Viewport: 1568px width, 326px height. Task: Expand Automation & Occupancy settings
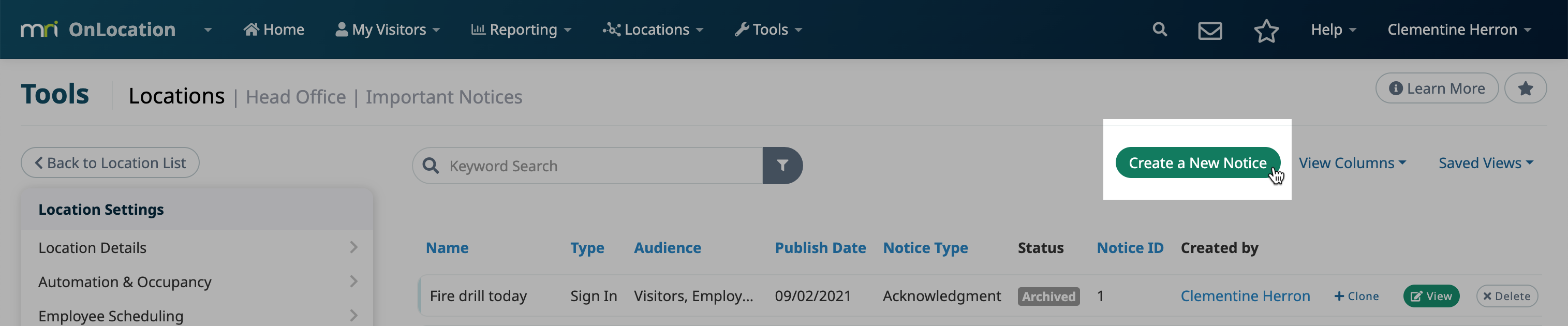[x=197, y=281]
